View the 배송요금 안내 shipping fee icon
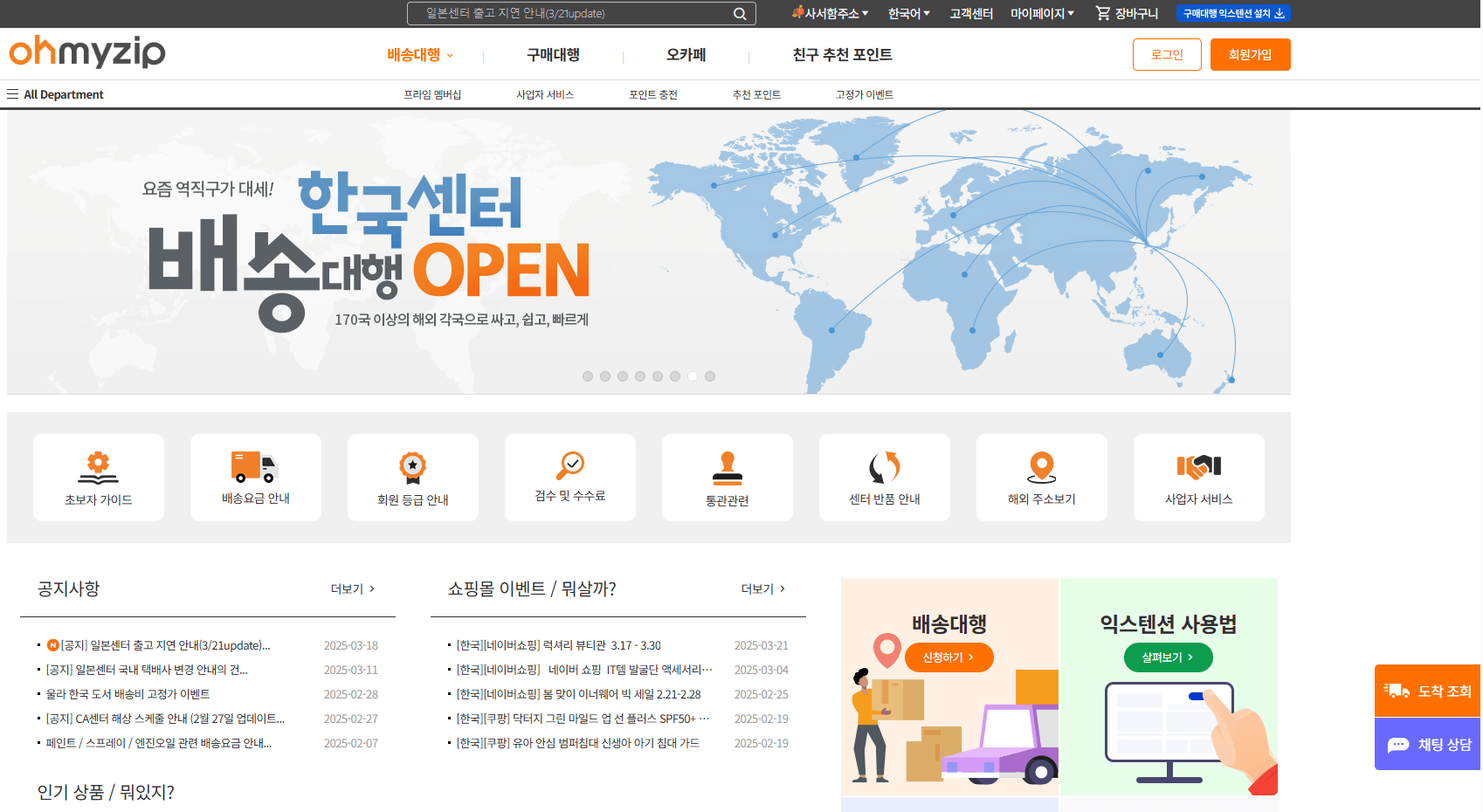The image size is (1483, 812). click(x=255, y=477)
